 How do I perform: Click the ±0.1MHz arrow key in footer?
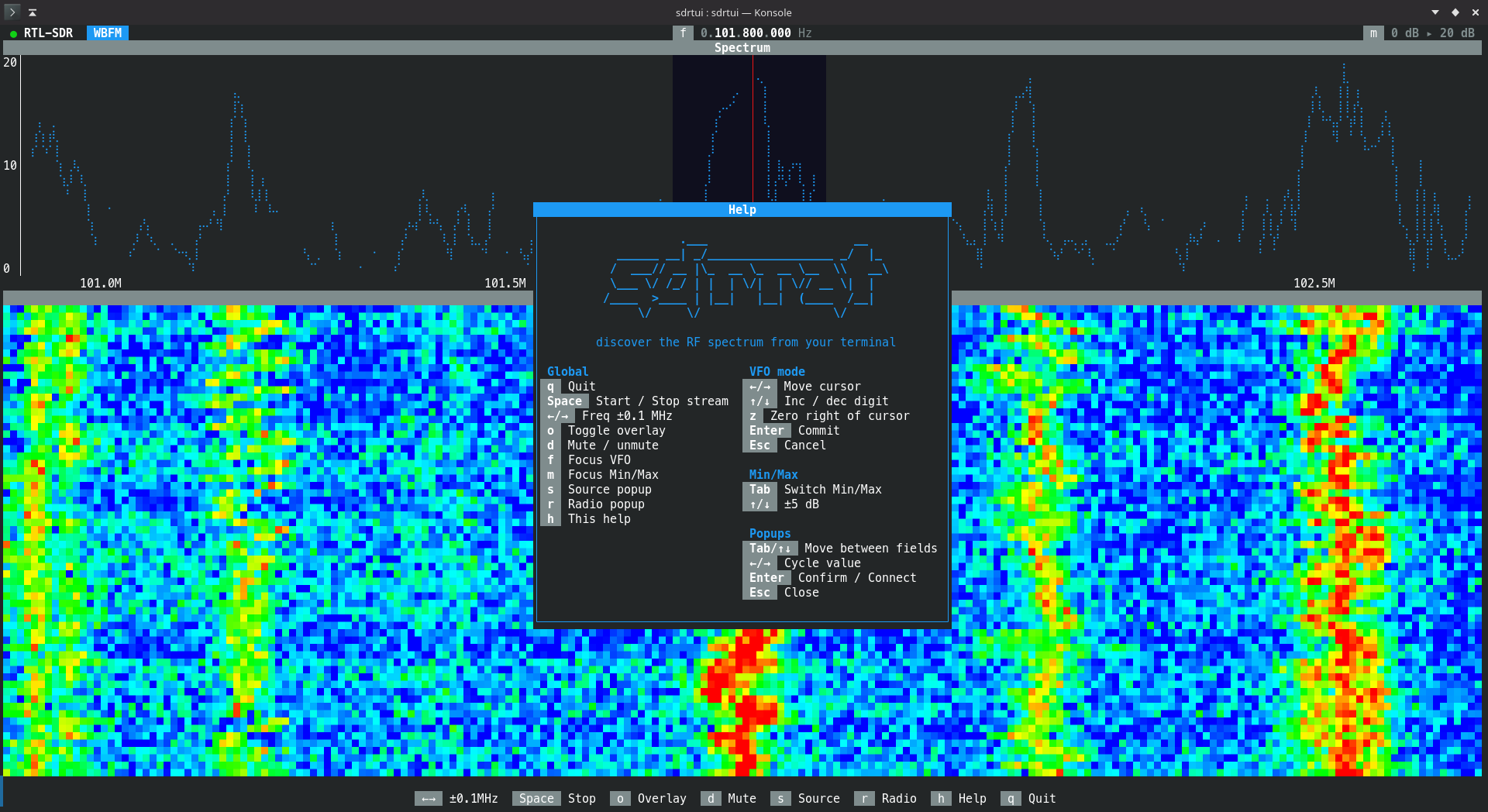coord(429,798)
